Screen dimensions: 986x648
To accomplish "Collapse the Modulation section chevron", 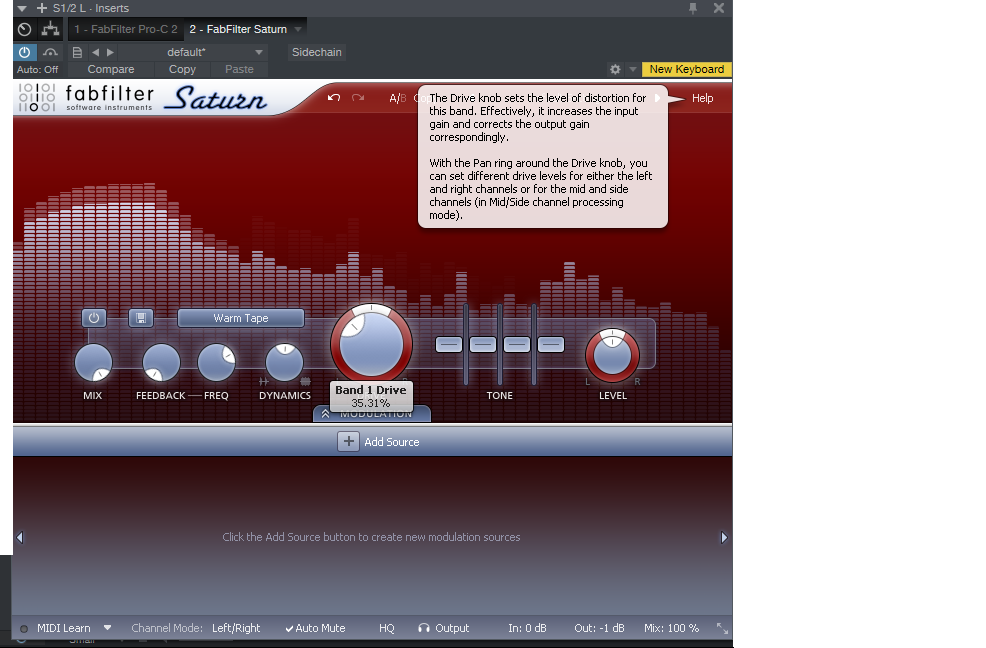I will 325,414.
